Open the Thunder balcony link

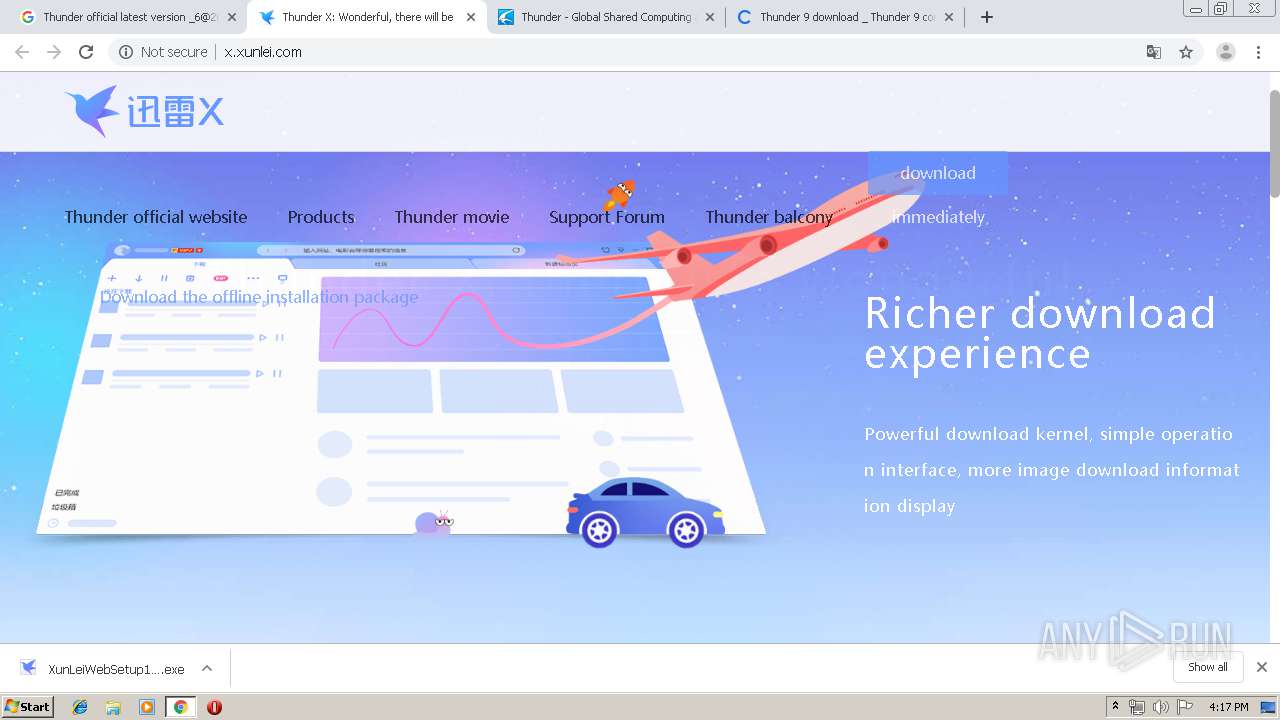click(x=769, y=217)
